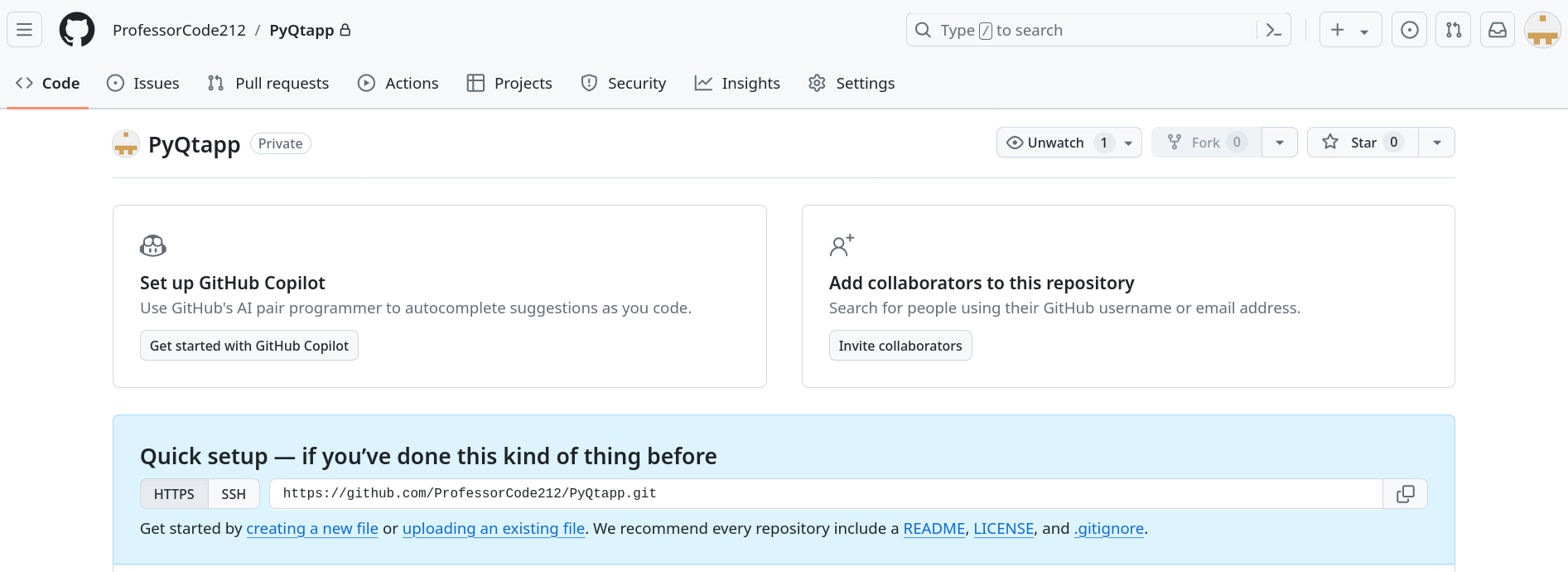The width and height of the screenshot is (1568, 572).
Task: Click the ProfessorCode212 owner link
Action: [x=179, y=30]
